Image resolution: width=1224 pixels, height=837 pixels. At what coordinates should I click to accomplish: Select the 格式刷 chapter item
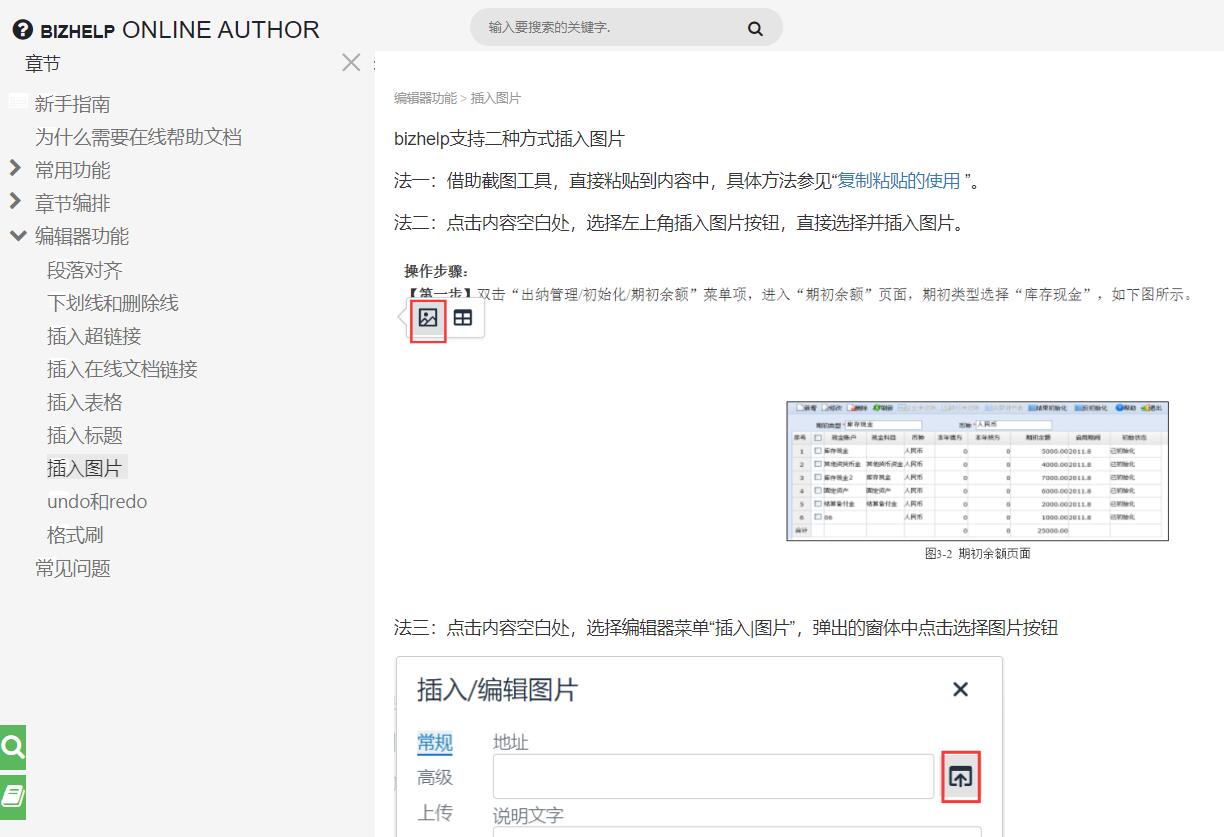77,534
